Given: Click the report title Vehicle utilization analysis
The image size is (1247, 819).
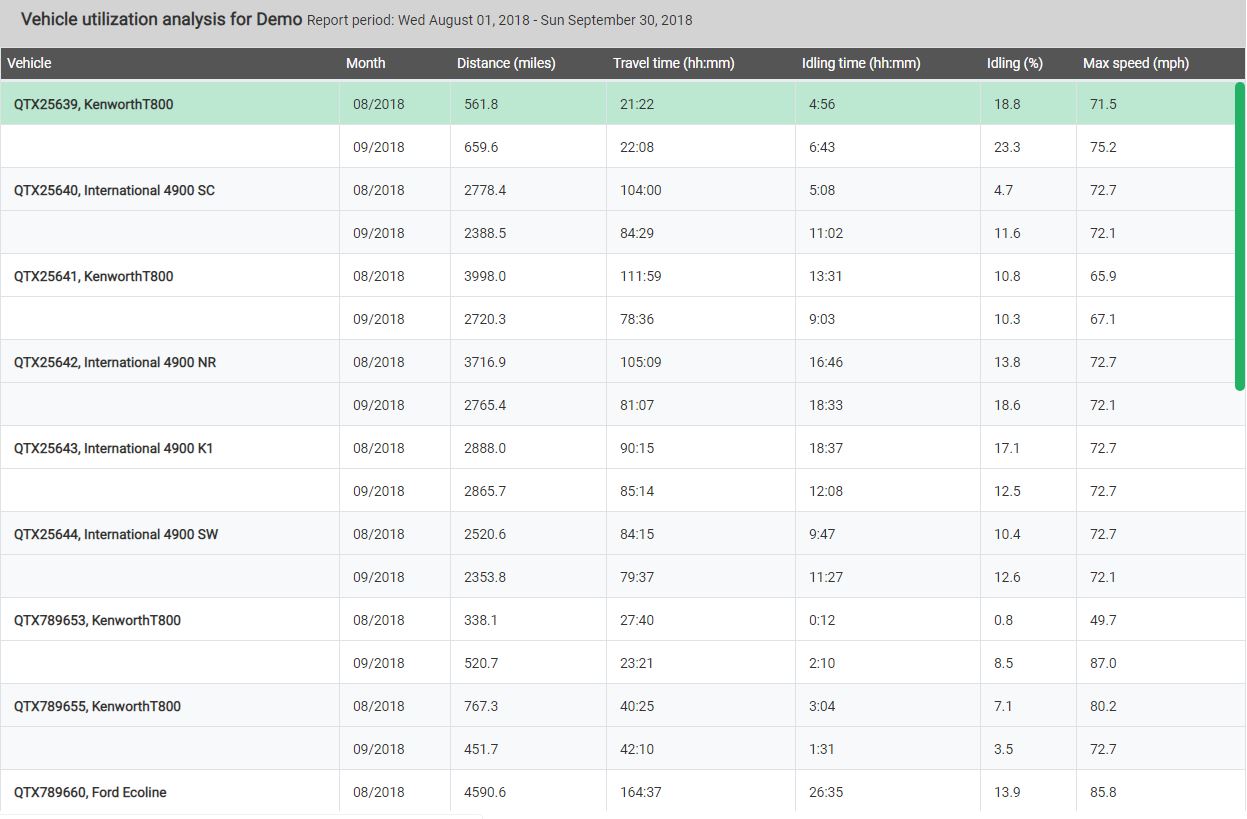Looking at the screenshot, I should point(161,20).
